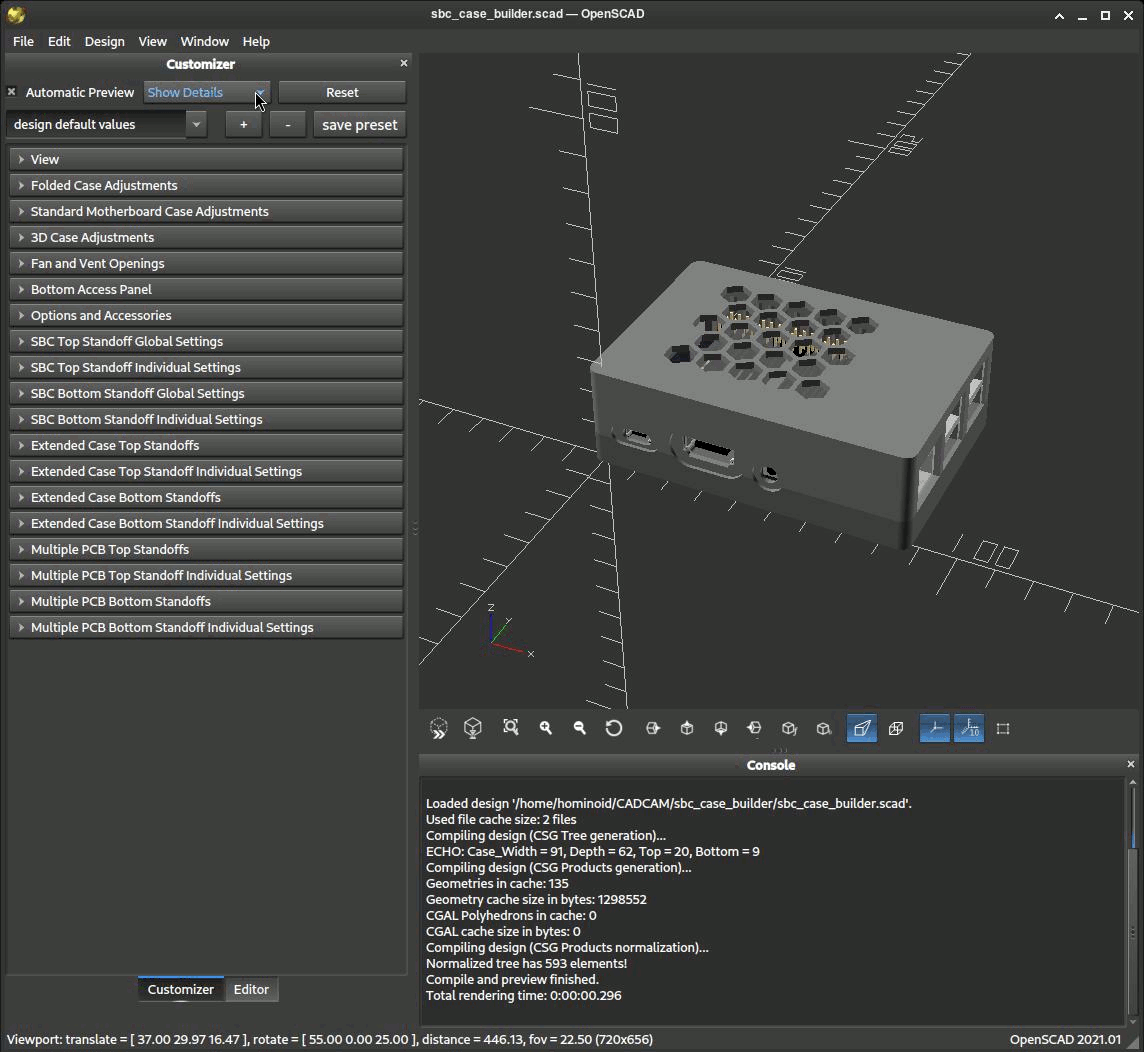This screenshot has width=1144, height=1052.
Task: Open the Show Details dropdown
Action: [x=206, y=92]
